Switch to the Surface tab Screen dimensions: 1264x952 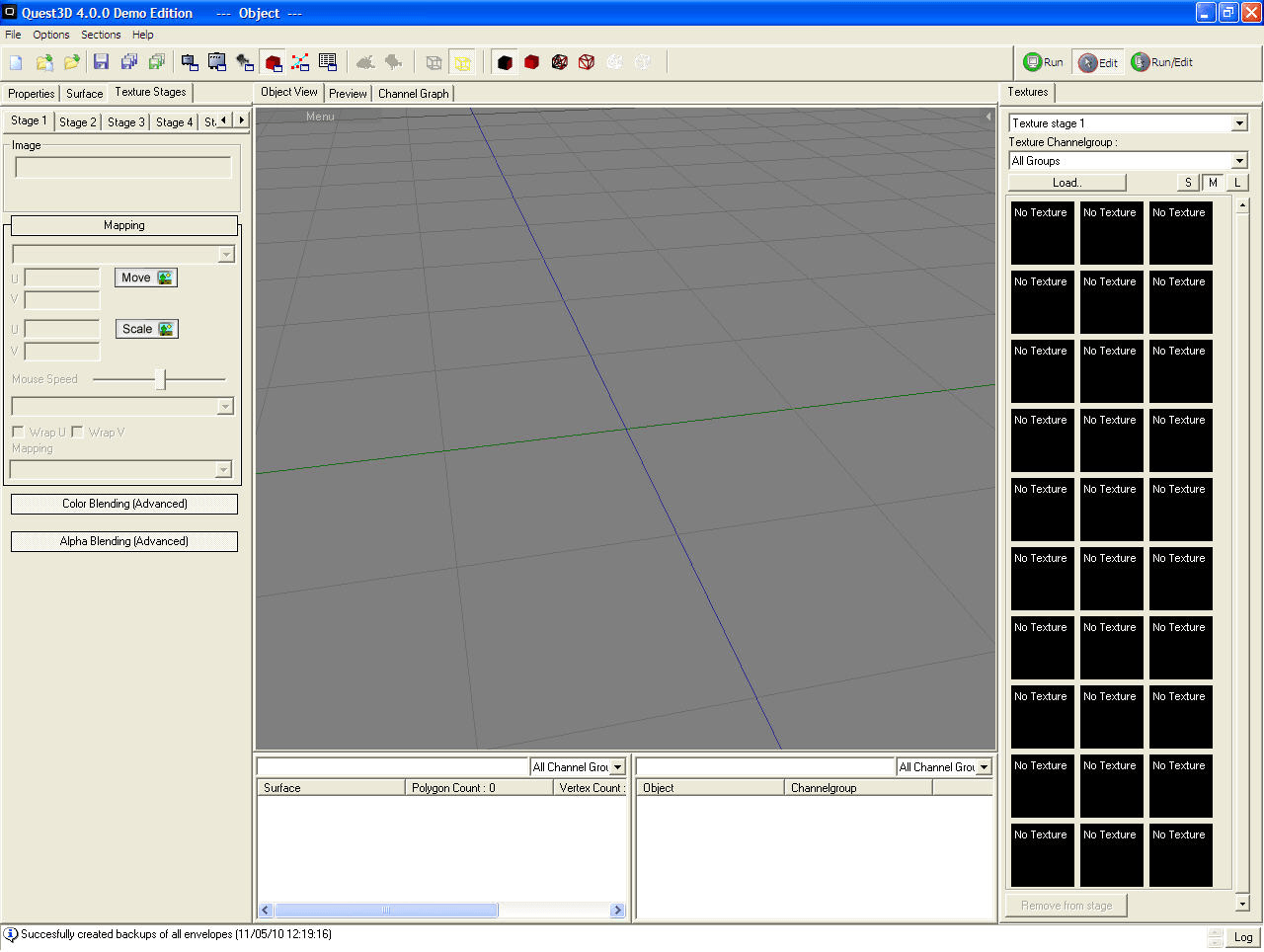pyautogui.click(x=85, y=94)
